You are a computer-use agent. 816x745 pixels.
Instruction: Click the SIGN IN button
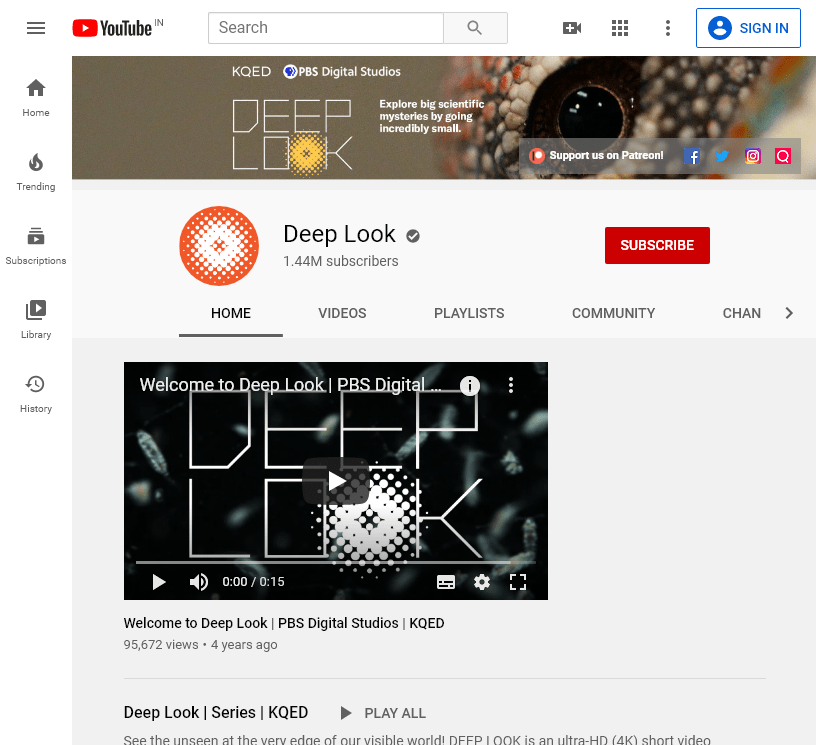748,28
